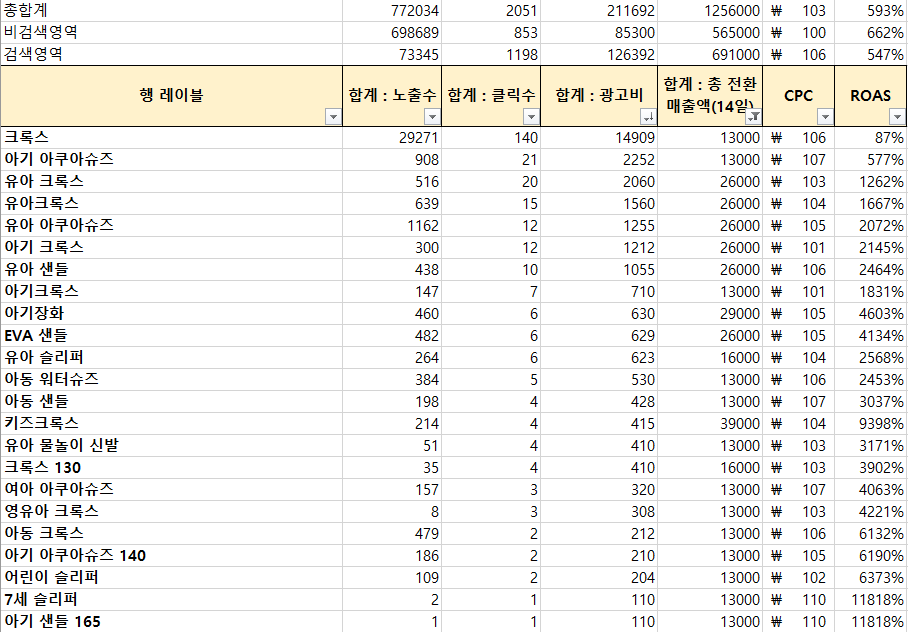Select the 아기 아쿠아슈즈 row label
The width and height of the screenshot is (908, 632).
coord(59,159)
